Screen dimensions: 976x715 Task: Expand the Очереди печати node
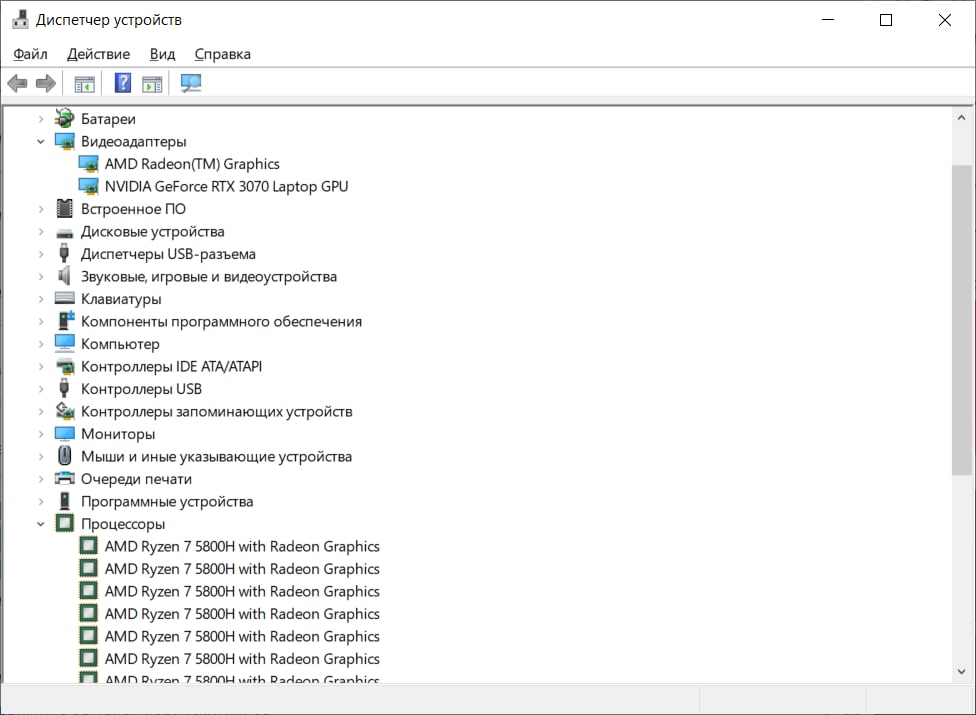click(40, 479)
